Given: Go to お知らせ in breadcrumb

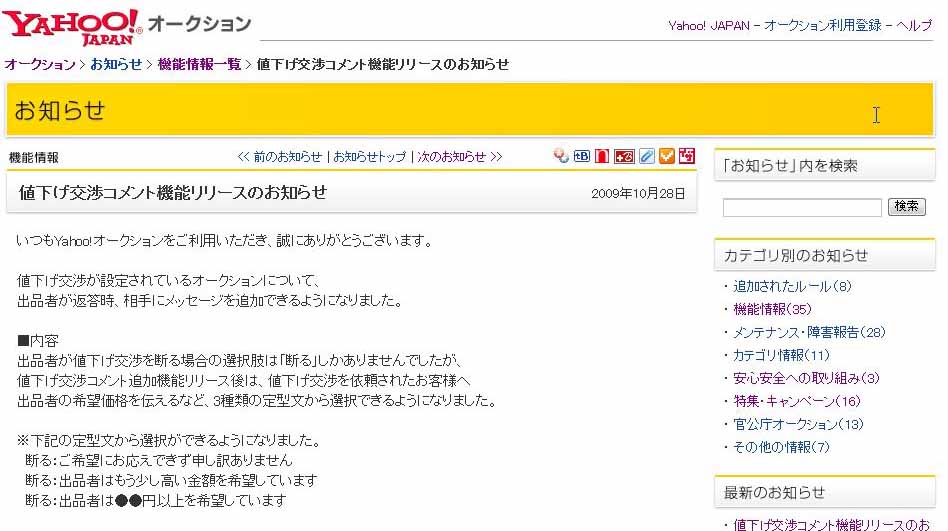Looking at the screenshot, I should [116, 64].
